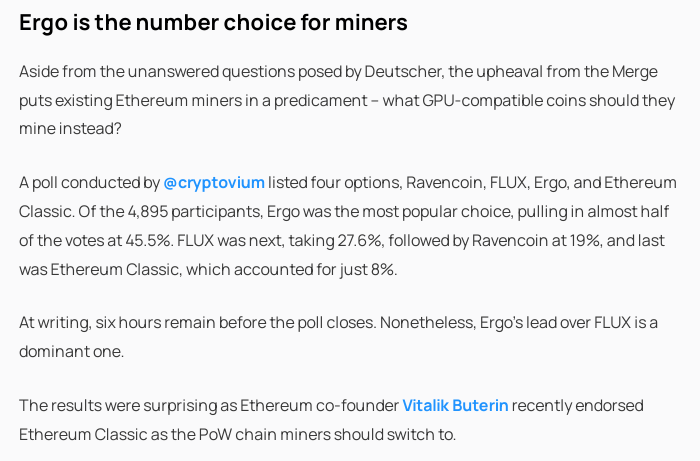
Task: Open the @cryptovium profile link
Action: click(x=214, y=183)
